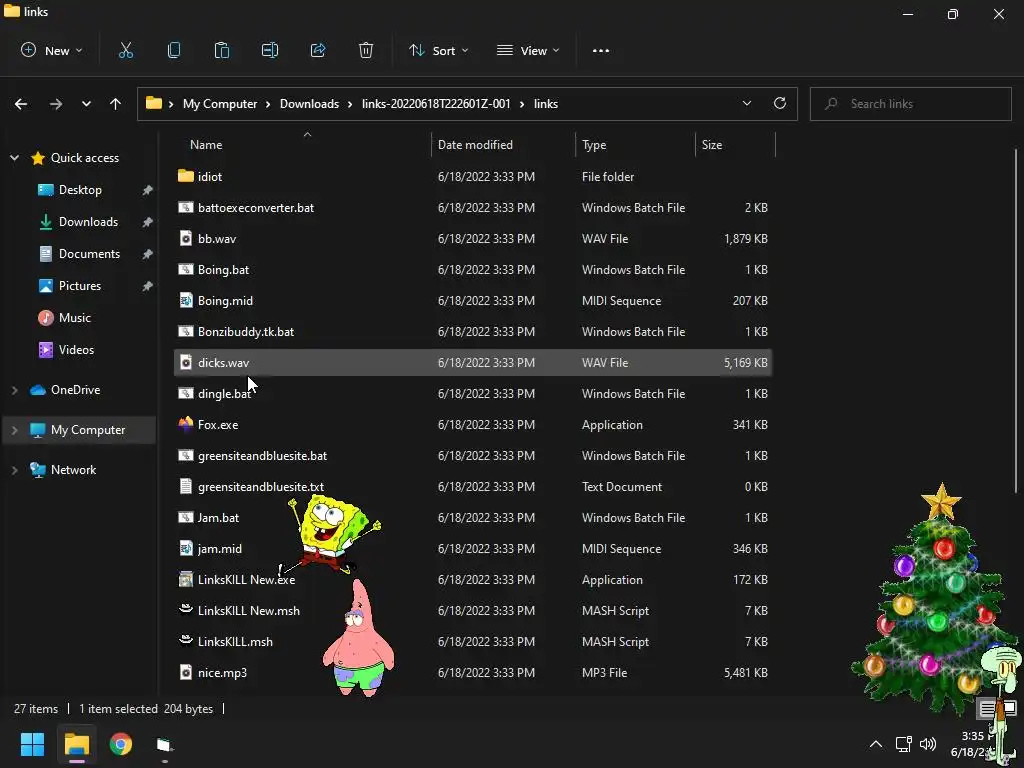Click the Search links field
1024x768 pixels.
[x=910, y=104]
